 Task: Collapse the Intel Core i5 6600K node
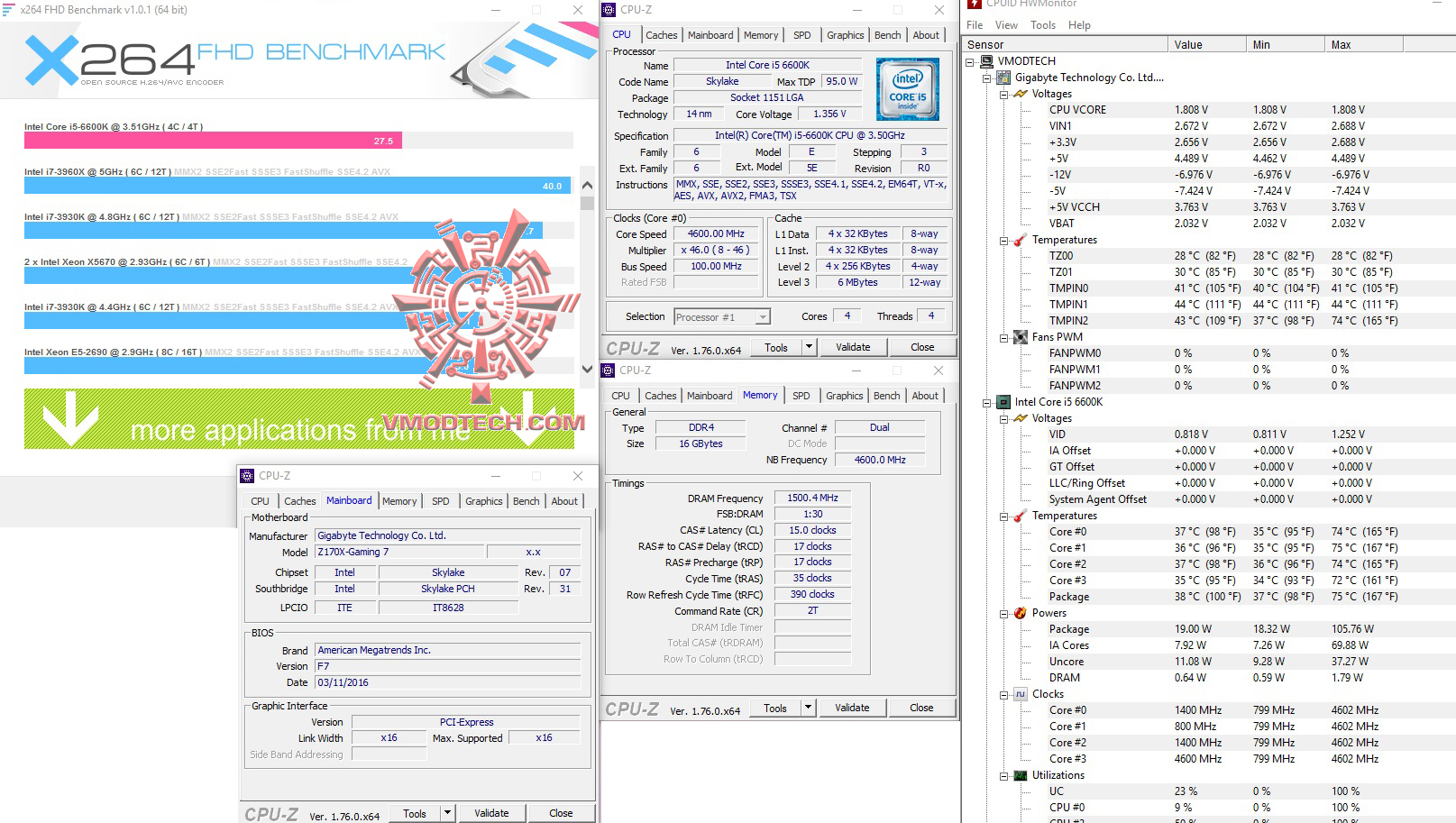click(x=987, y=403)
